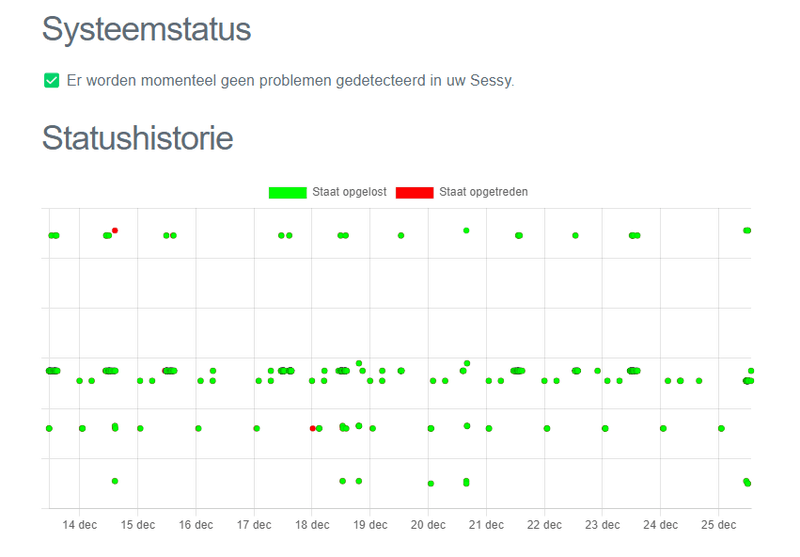Click the green checkmark status icon
The height and width of the screenshot is (557, 800).
point(52,81)
